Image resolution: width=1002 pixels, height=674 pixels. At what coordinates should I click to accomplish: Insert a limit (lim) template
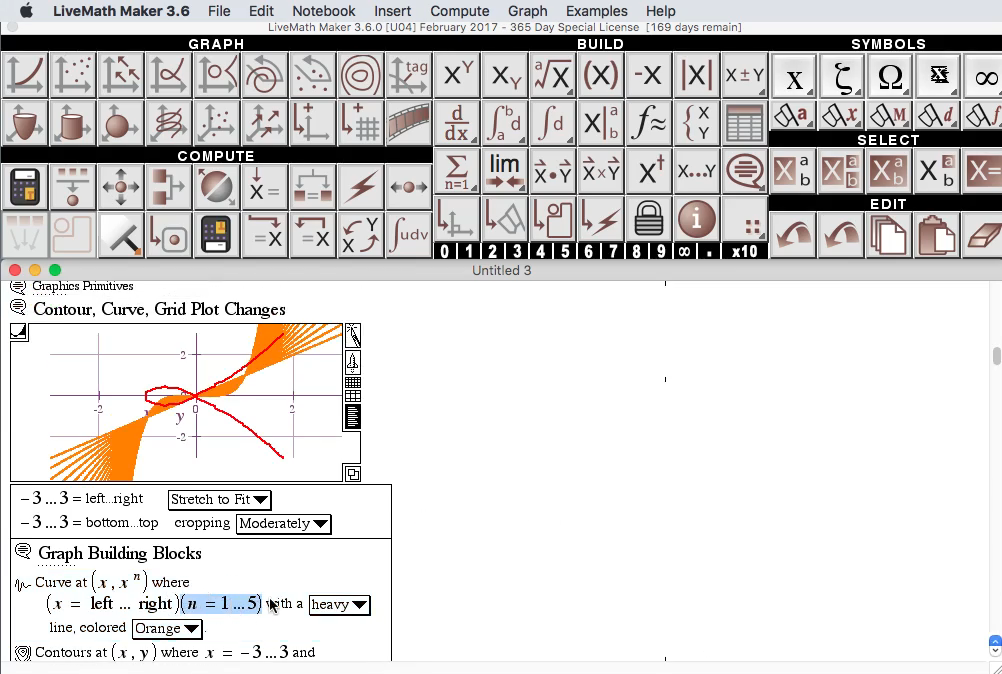point(505,170)
